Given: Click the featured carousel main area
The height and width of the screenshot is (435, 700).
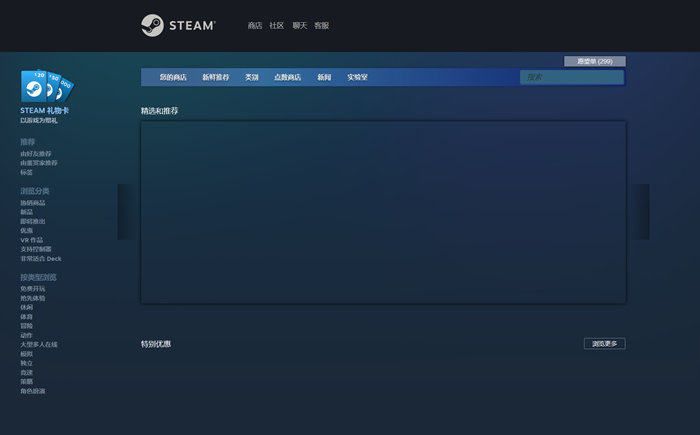Looking at the screenshot, I should pyautogui.click(x=383, y=212).
